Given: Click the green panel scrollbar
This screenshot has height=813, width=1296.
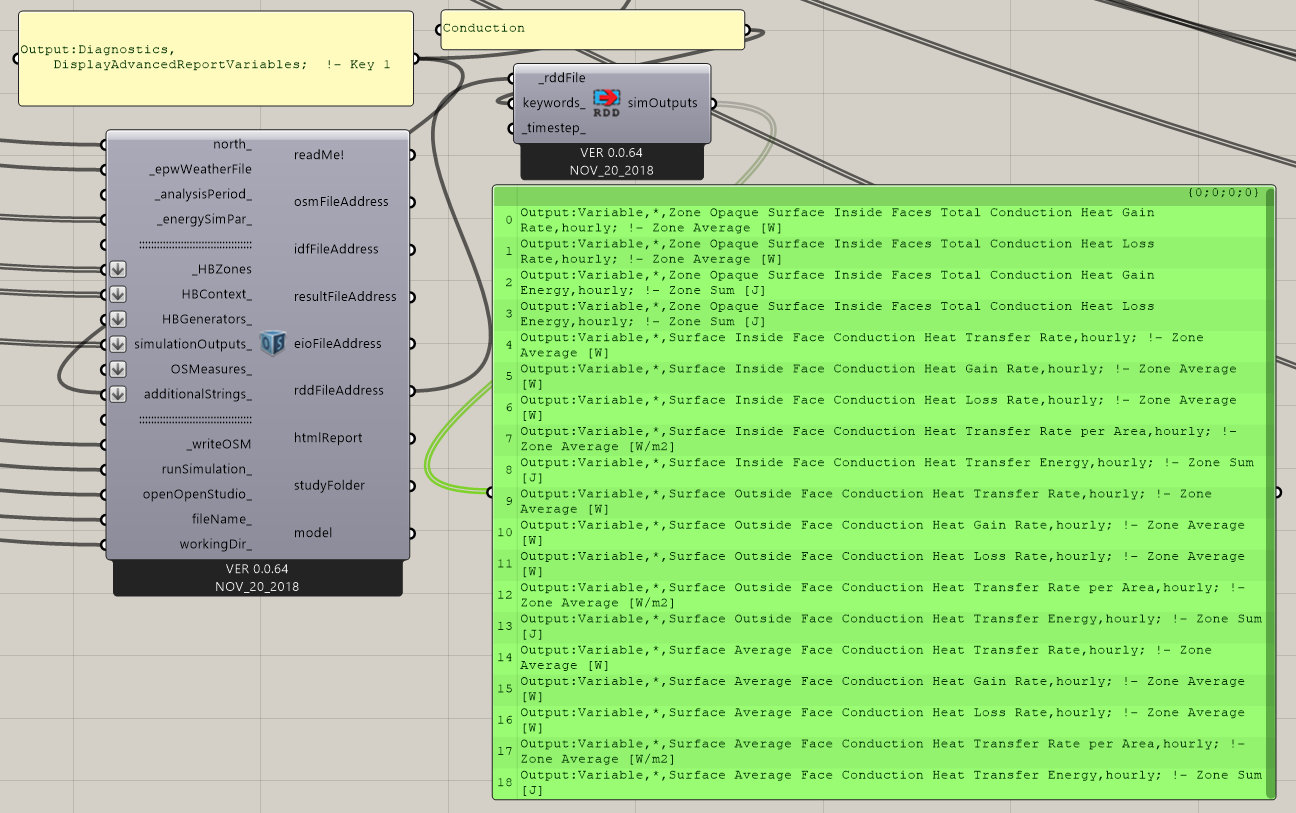Looking at the screenshot, I should [x=1271, y=493].
